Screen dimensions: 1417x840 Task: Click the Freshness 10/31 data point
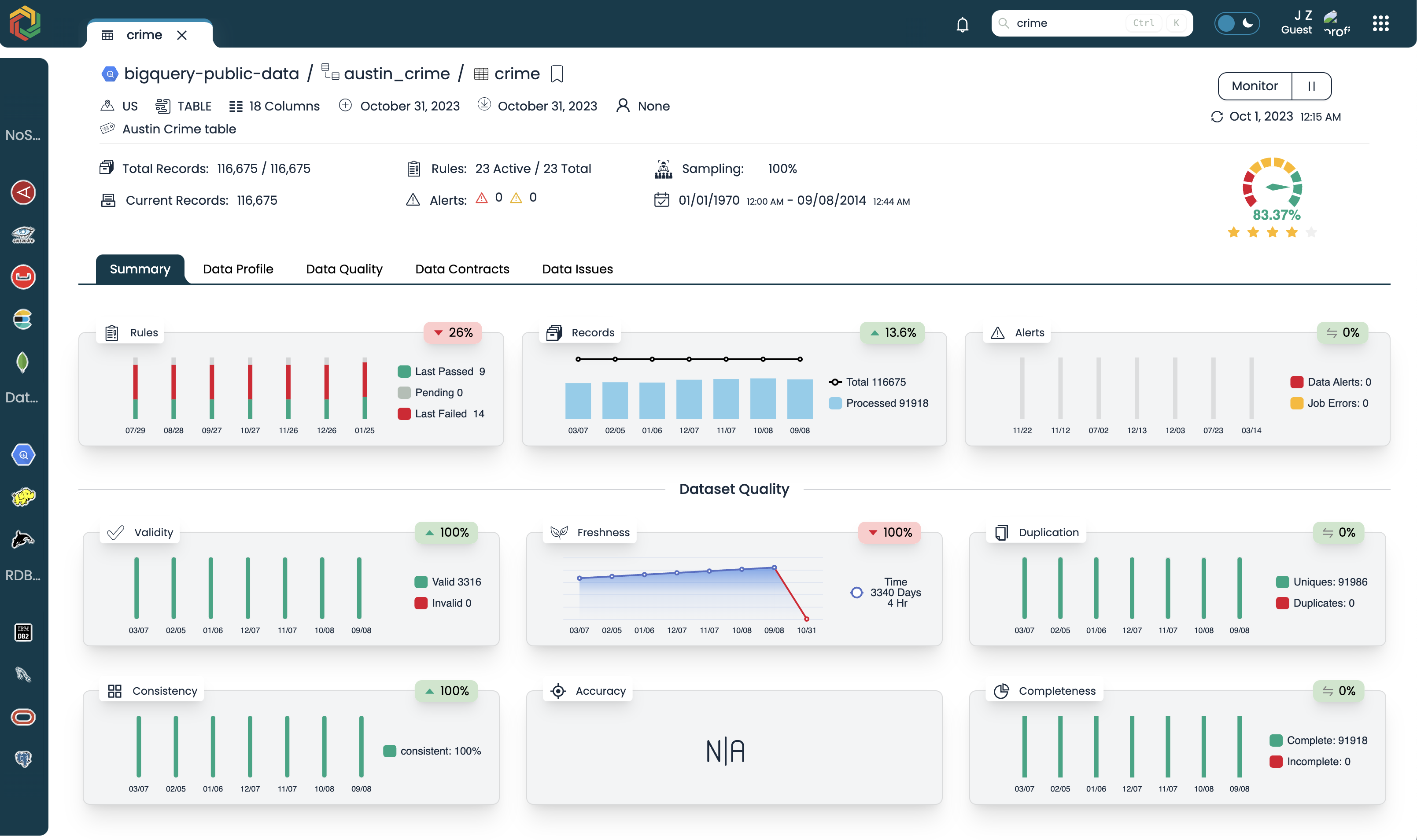[806, 619]
